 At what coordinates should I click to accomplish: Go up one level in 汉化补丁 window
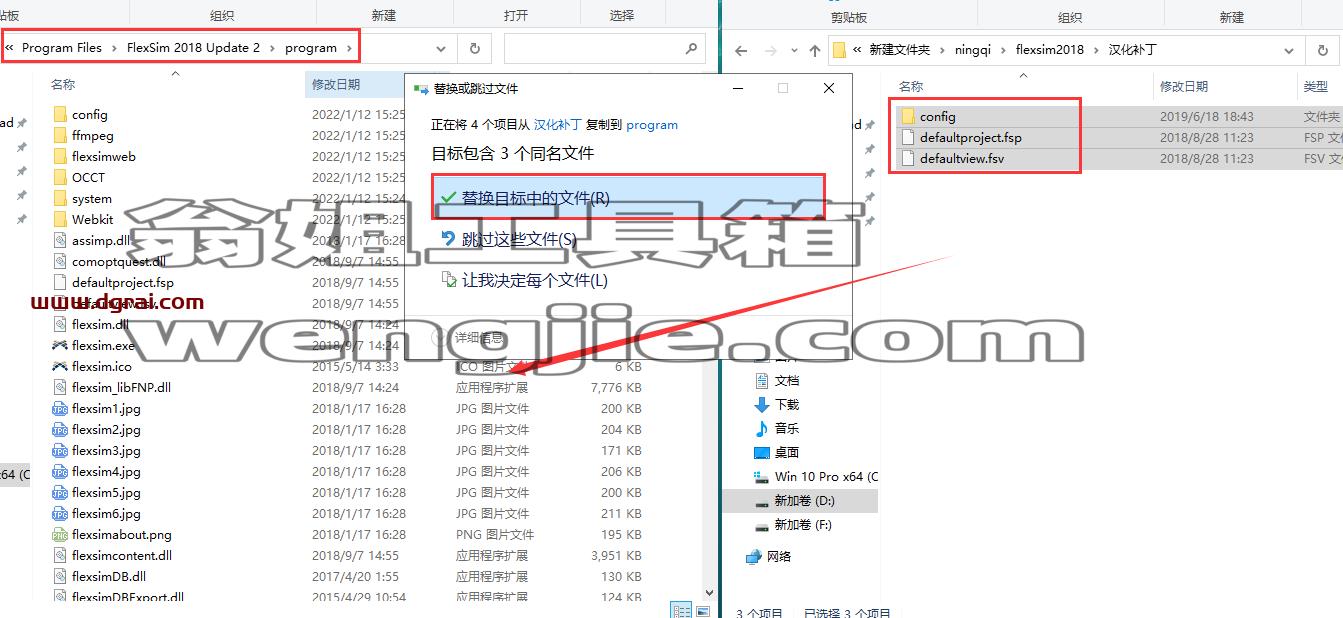tap(815, 49)
